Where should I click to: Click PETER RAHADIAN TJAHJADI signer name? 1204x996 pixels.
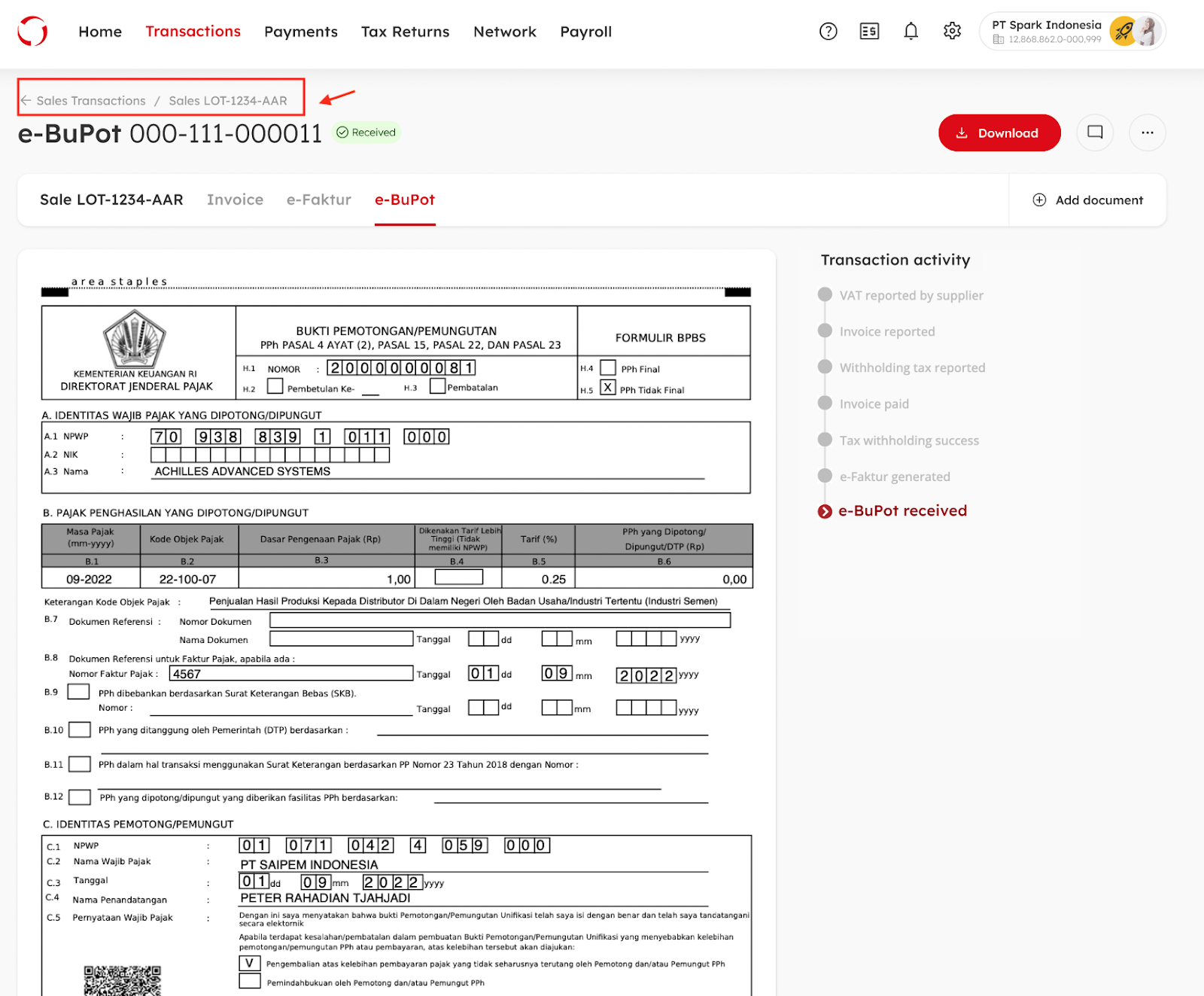click(x=325, y=898)
